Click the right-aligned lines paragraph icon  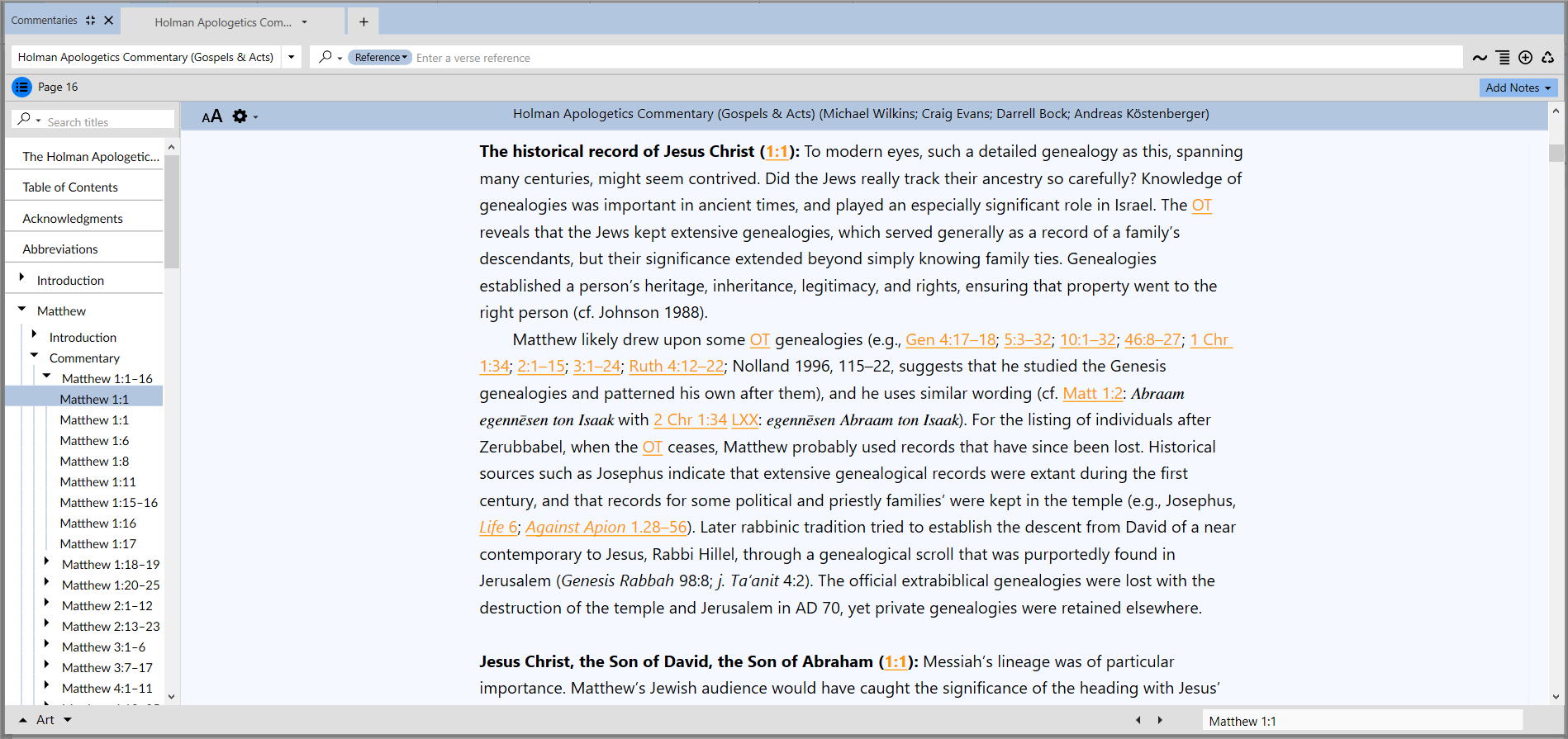[x=1503, y=58]
